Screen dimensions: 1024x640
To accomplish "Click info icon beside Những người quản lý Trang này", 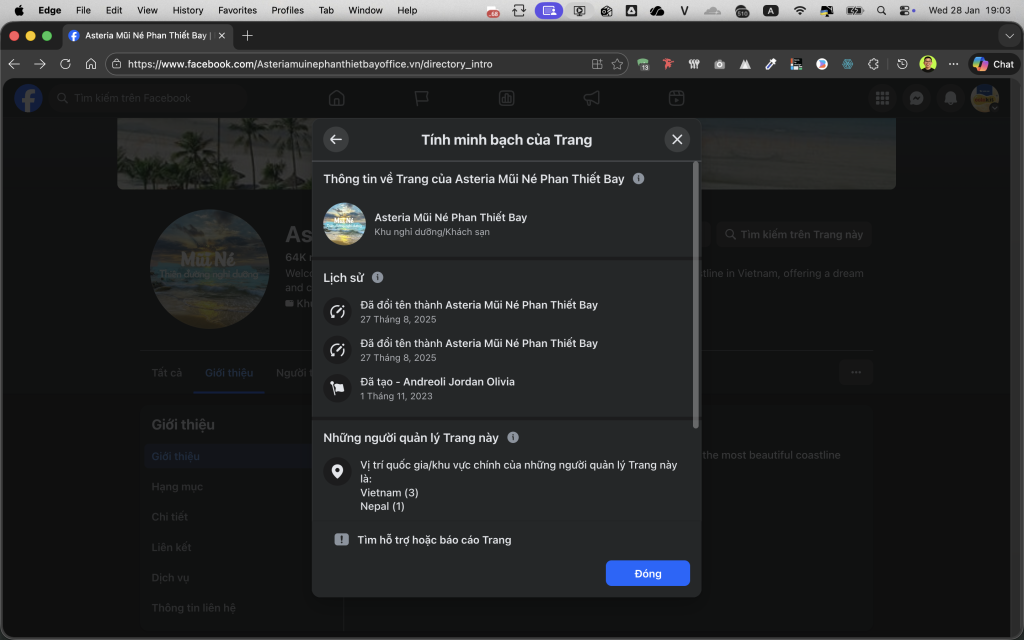I will tap(513, 438).
